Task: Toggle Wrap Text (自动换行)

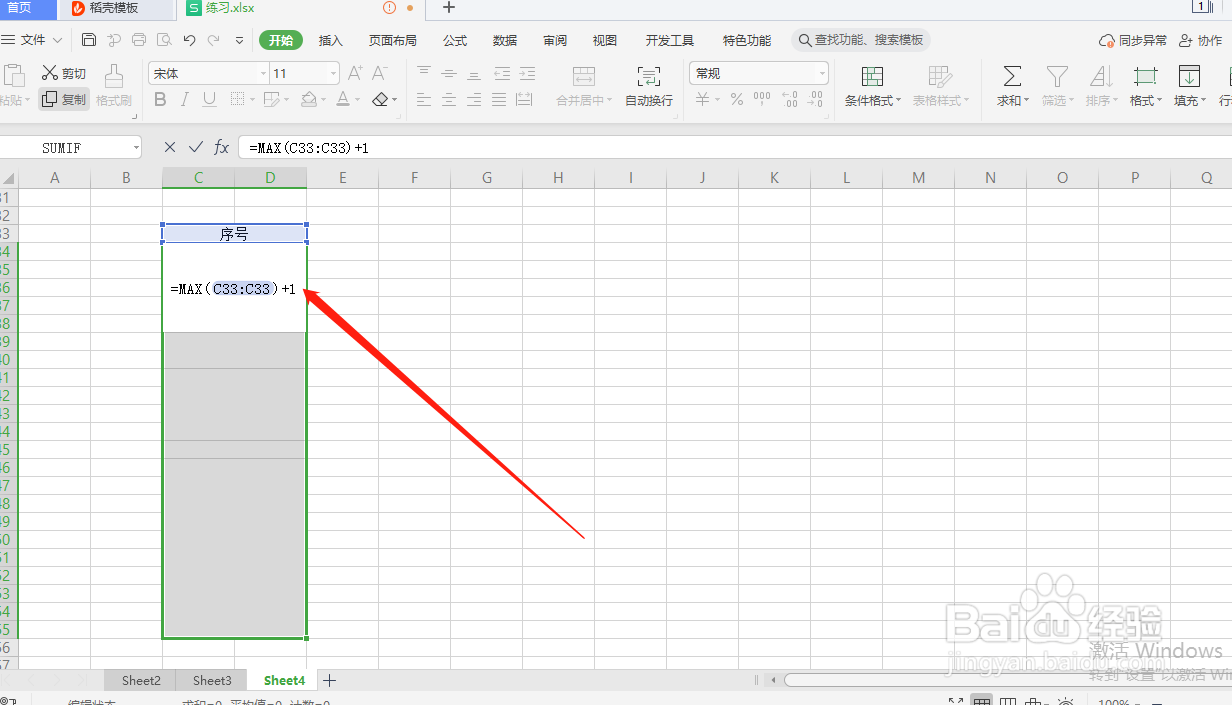Action: click(x=649, y=86)
